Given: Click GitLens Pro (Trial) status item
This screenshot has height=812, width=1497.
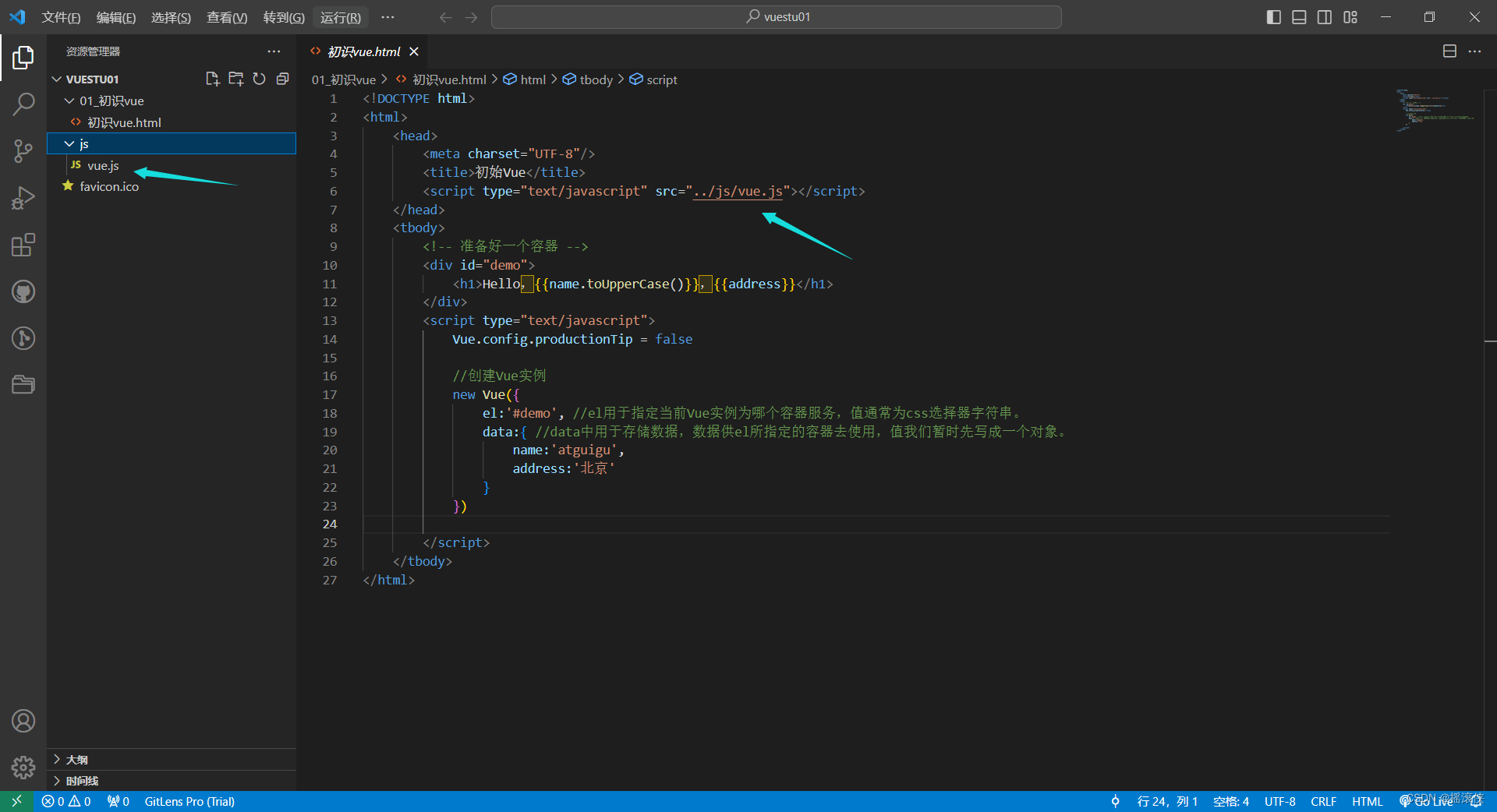Looking at the screenshot, I should coord(189,801).
